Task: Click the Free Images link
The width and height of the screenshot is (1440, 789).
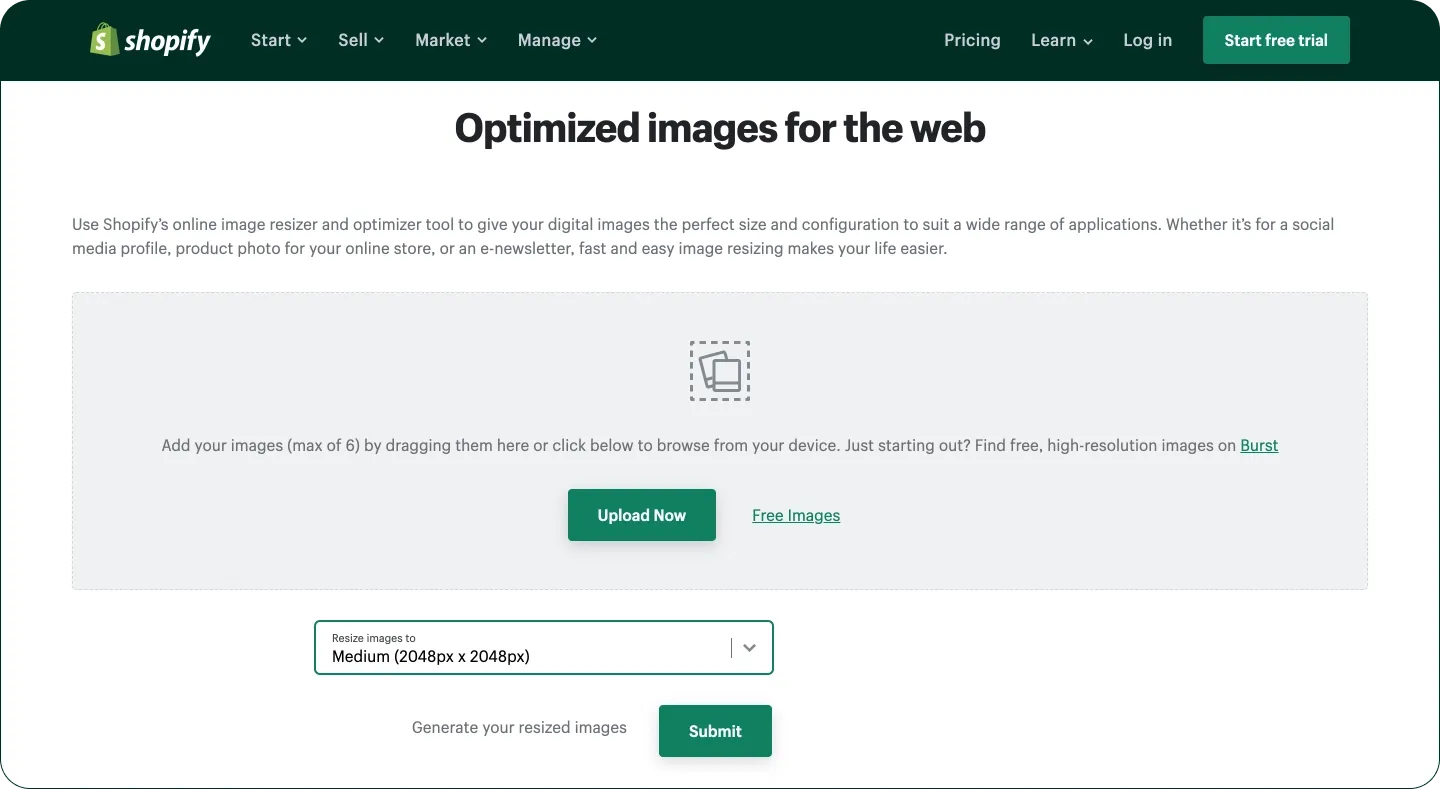Action: click(795, 515)
